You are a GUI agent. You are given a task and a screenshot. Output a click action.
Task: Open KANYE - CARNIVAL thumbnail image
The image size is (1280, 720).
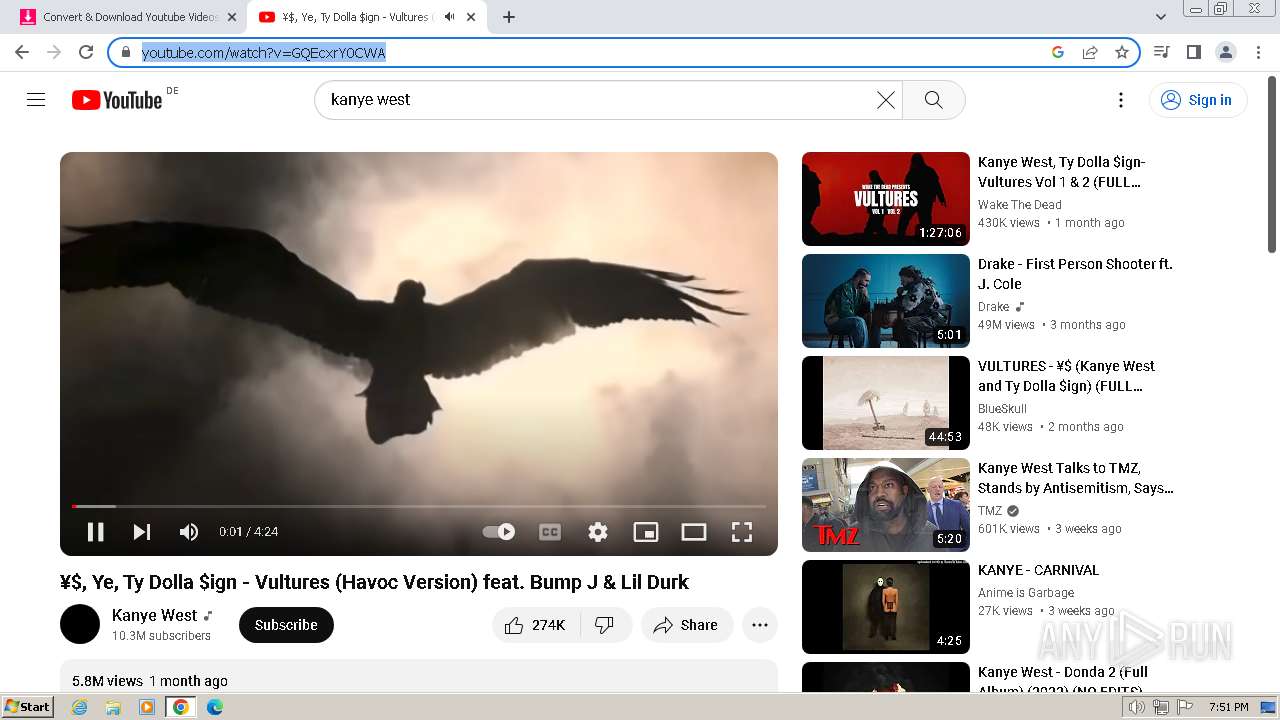[886, 607]
